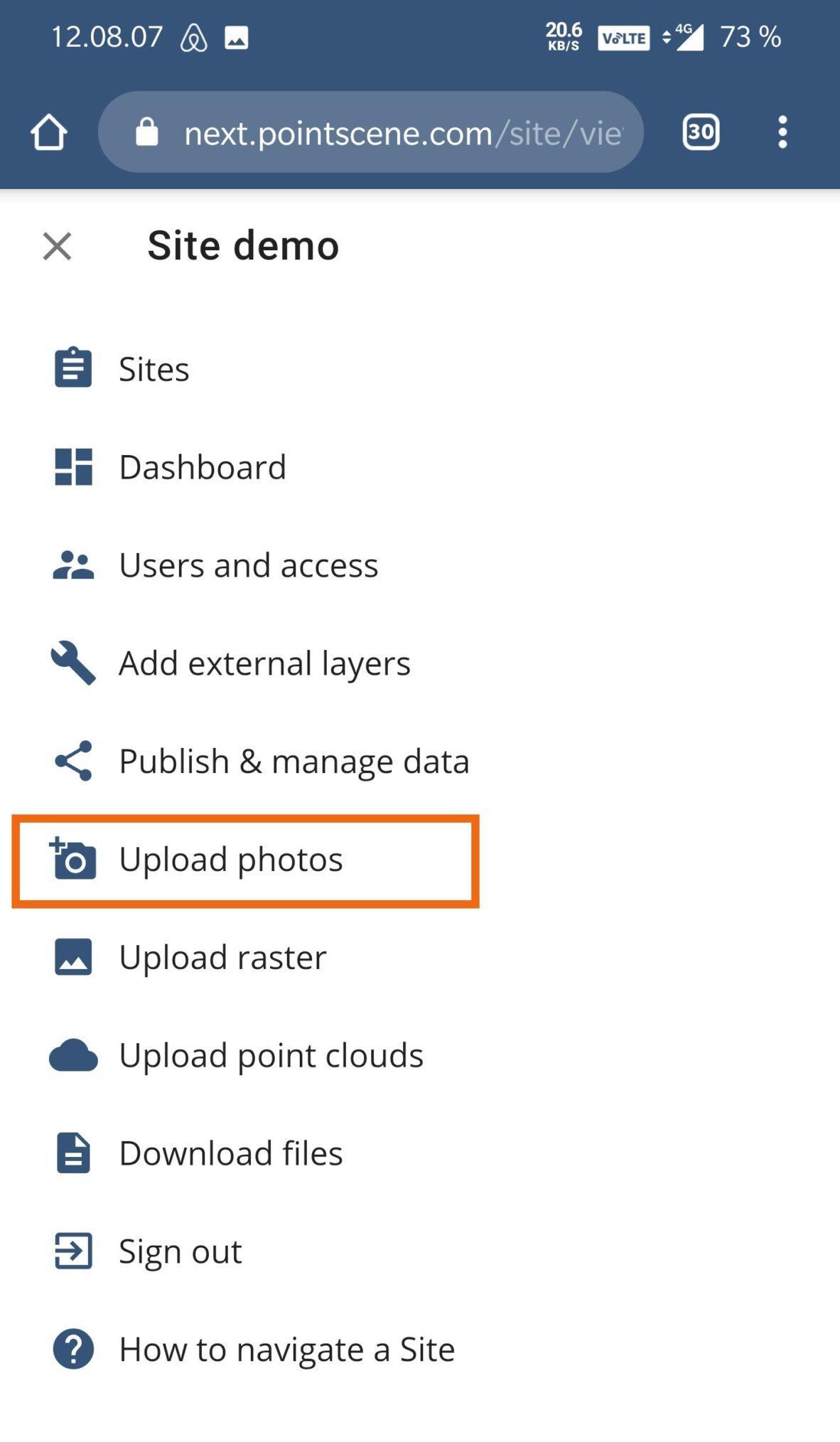
Task: Click the Dashboard grid icon
Action: [x=73, y=466]
